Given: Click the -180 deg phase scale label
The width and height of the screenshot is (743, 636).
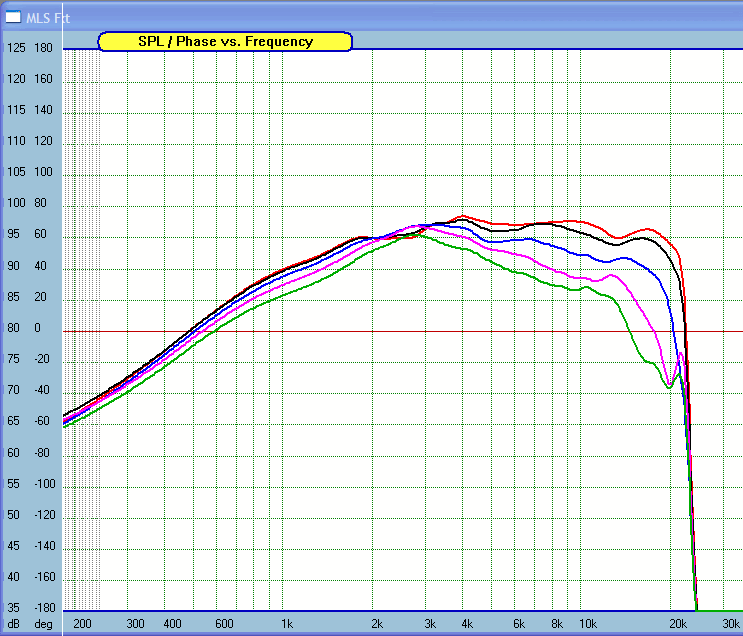Looking at the screenshot, I should coord(45,608).
